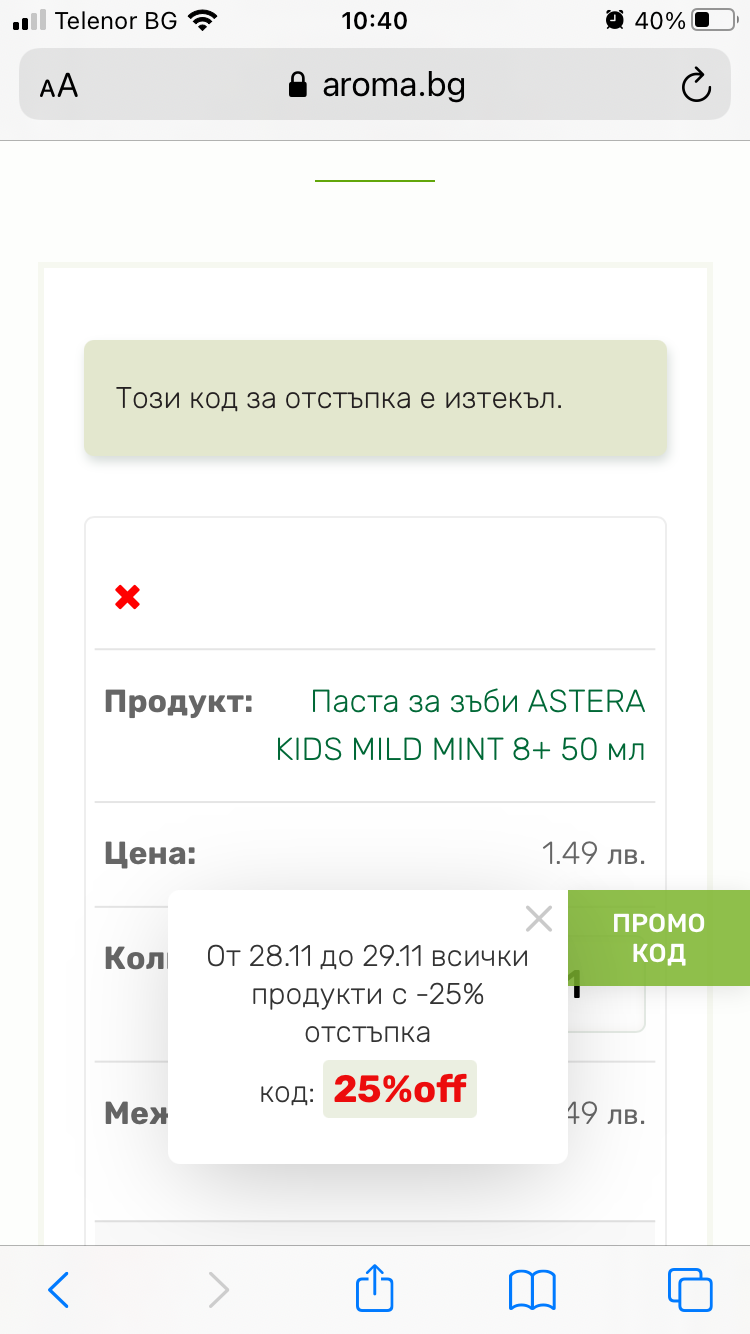Remove product with the red X icon
The width and height of the screenshot is (750, 1334).
pos(127,598)
